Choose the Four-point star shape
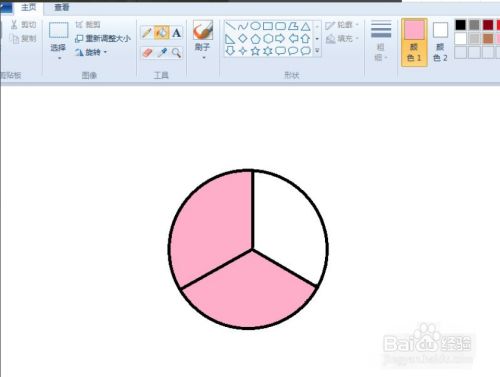500x377 pixels. (243, 51)
